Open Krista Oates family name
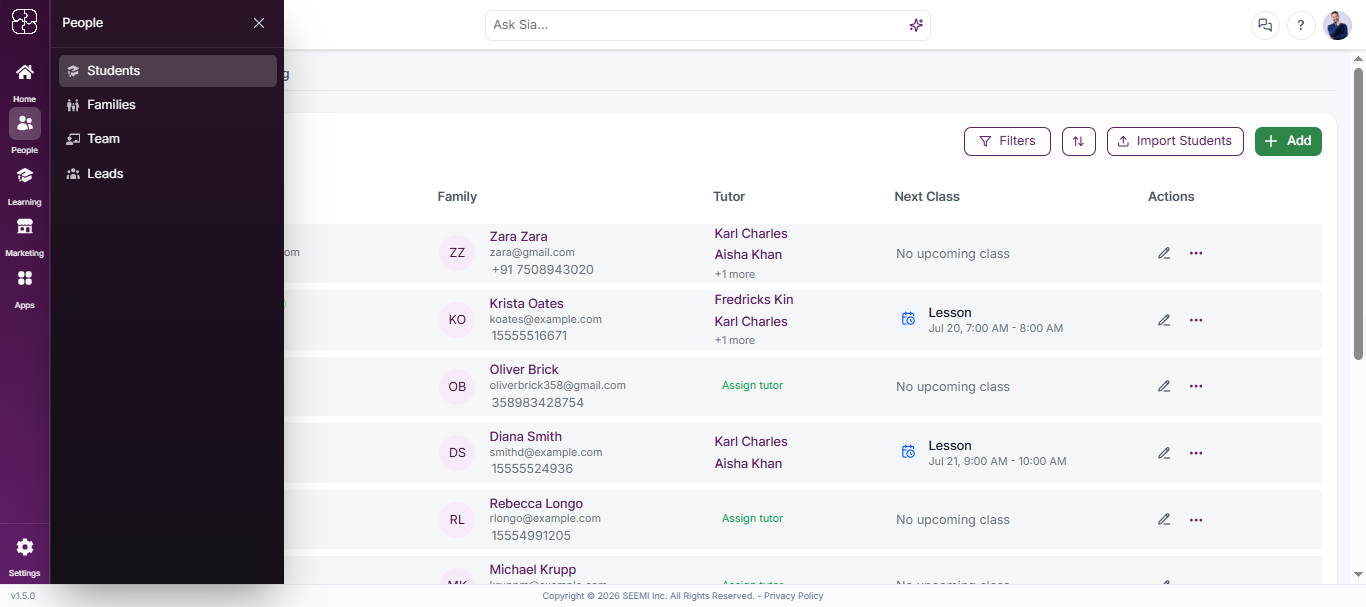 pyautogui.click(x=526, y=304)
